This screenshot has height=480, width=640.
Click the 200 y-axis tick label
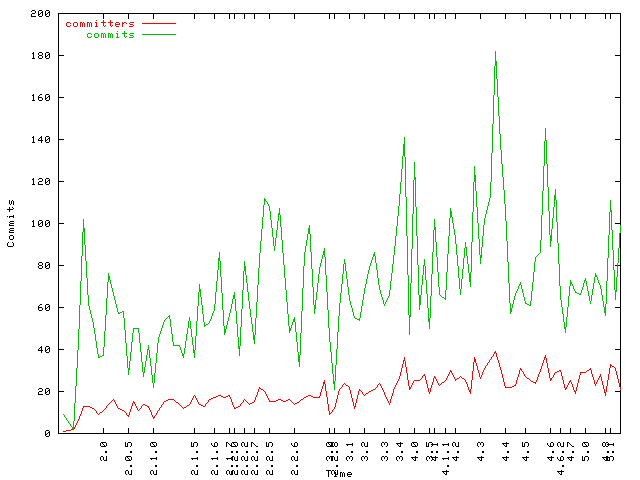coord(40,14)
